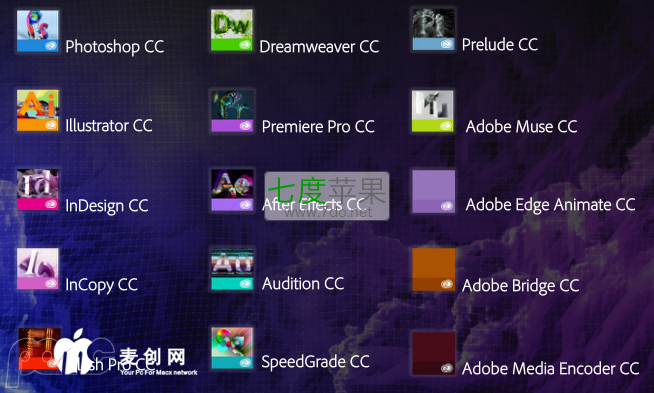
Task: Click the "Premiere Pro CC" text
Action: point(318,126)
